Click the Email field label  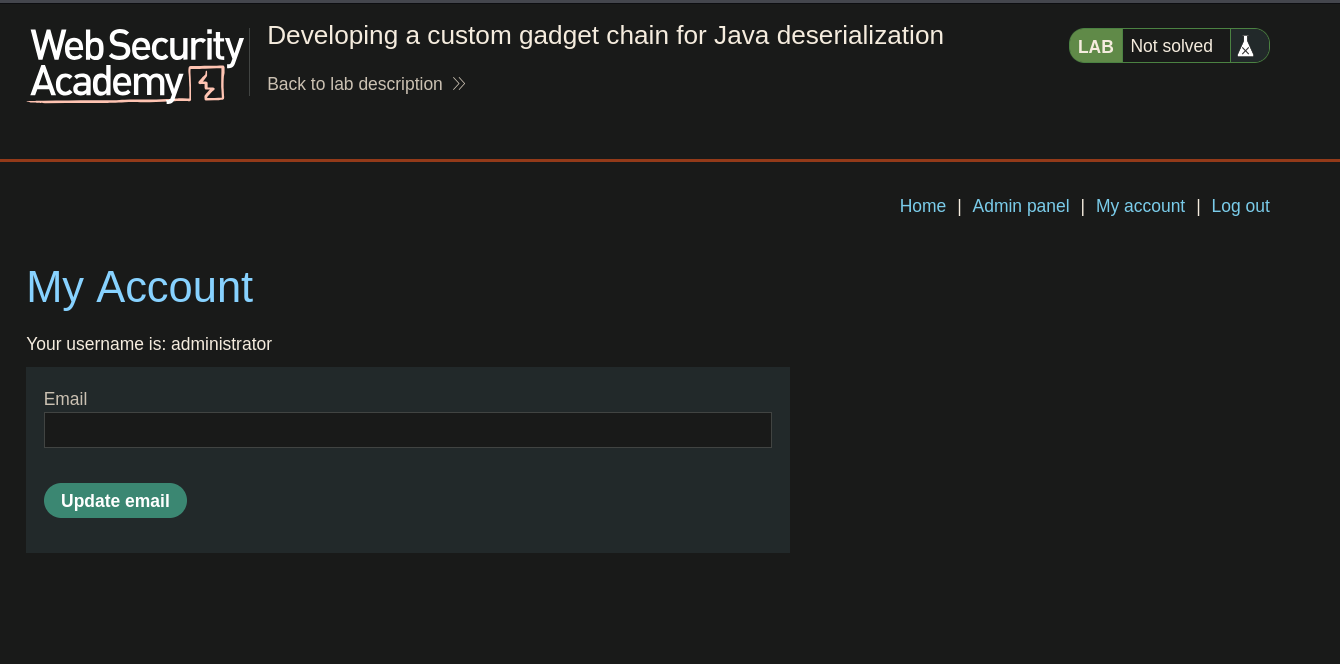point(65,399)
